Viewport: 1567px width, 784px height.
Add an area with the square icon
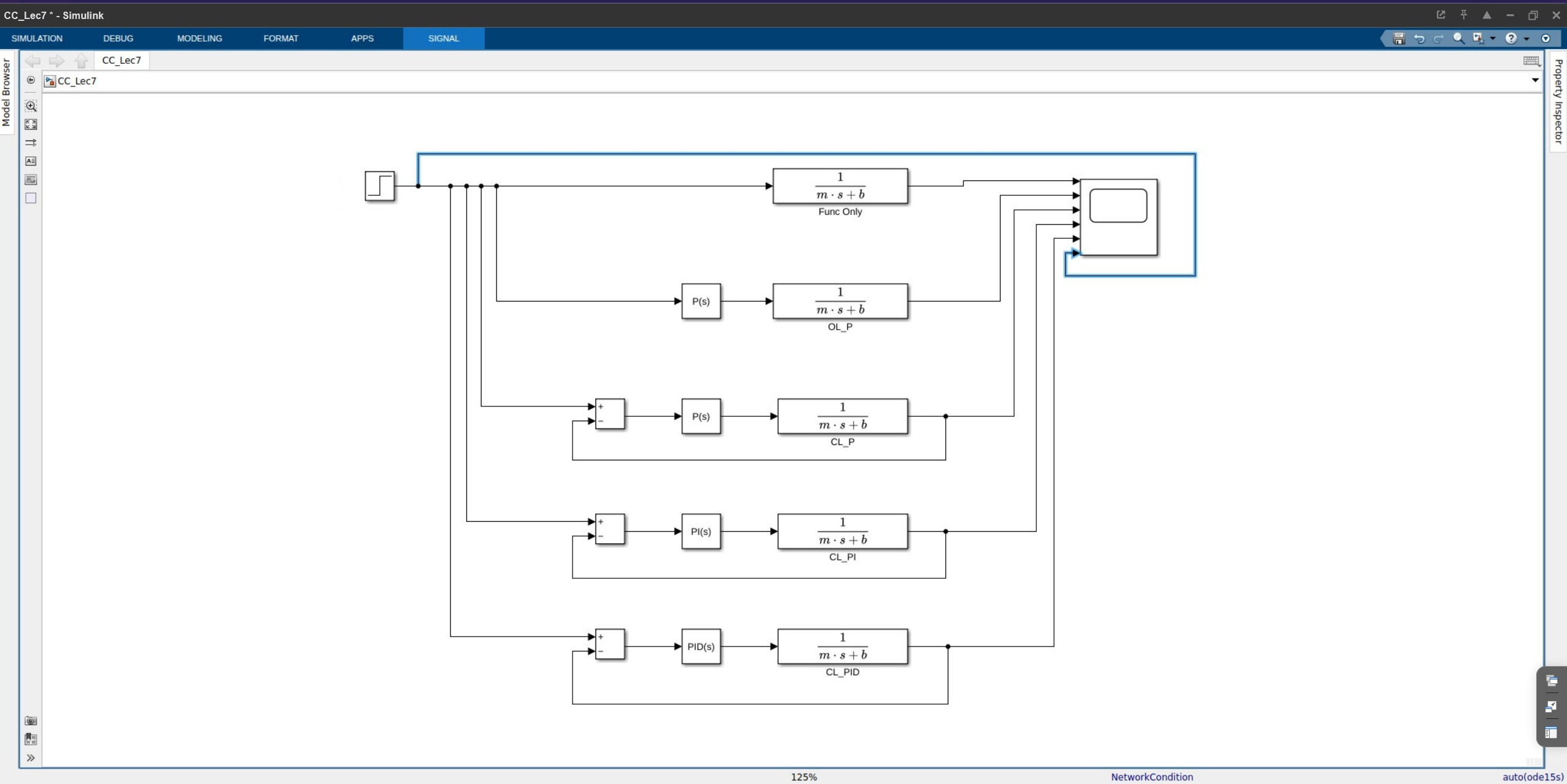point(31,198)
